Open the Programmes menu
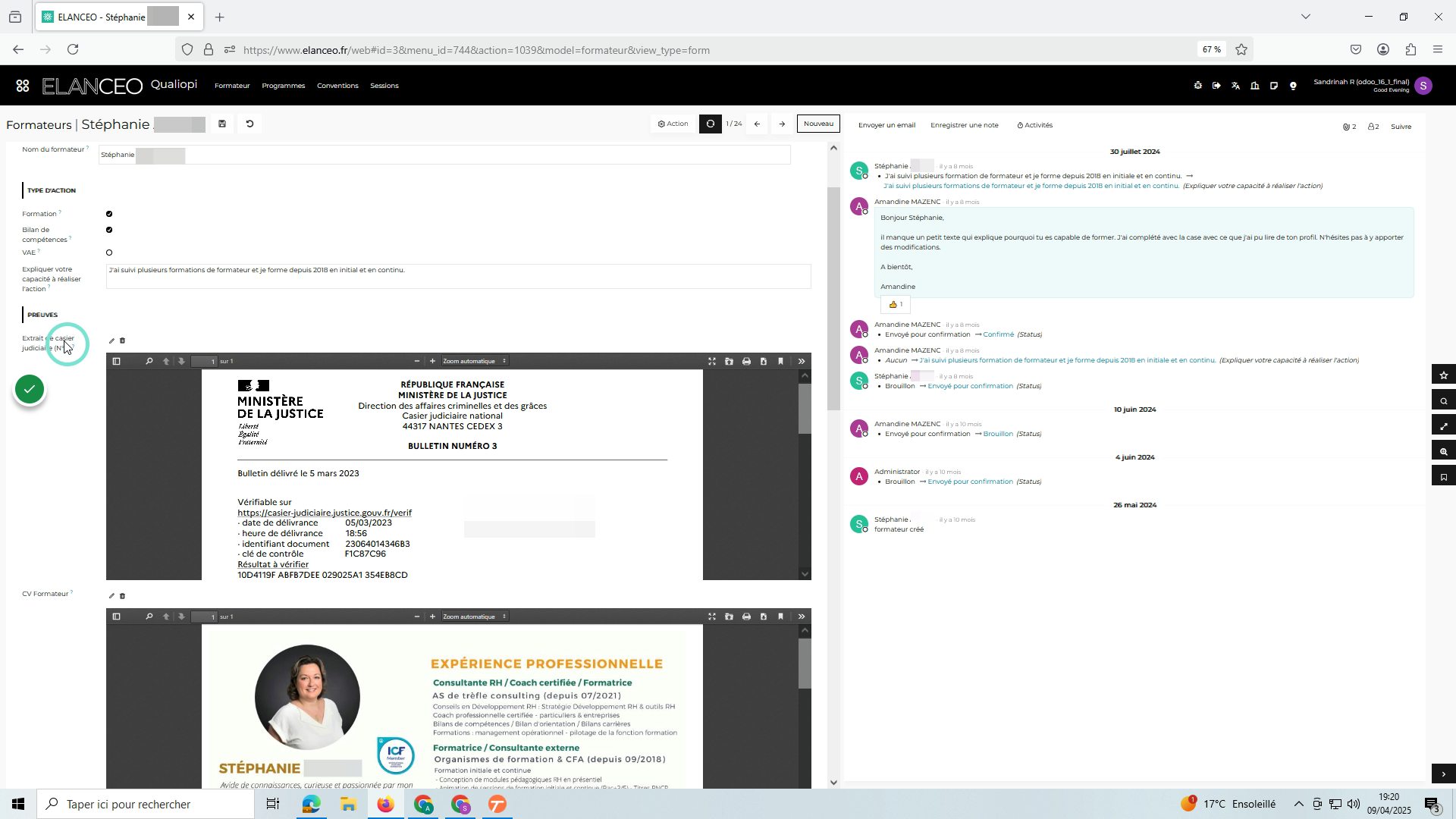 pos(284,86)
